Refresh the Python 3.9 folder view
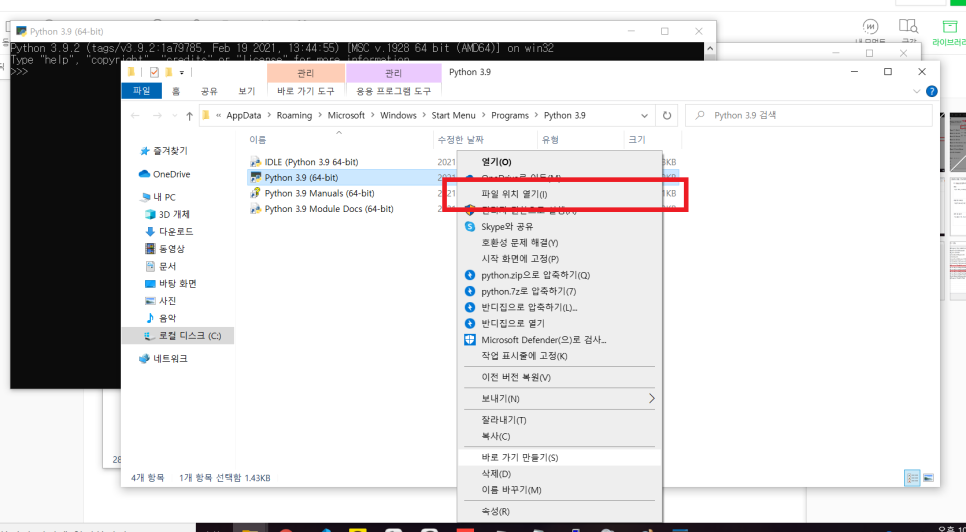Screen dimensions: 966x532 [667, 115]
